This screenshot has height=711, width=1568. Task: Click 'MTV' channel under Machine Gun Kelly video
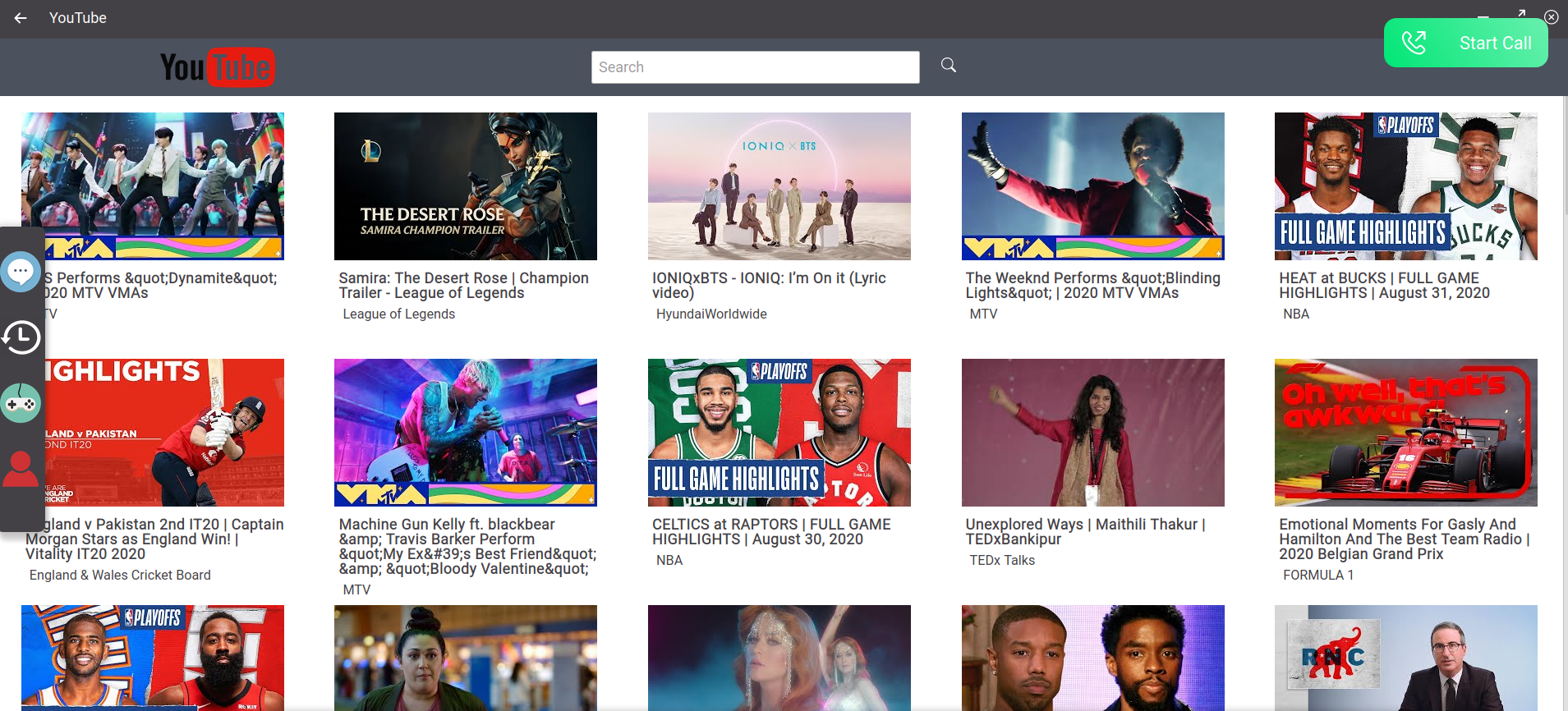pyautogui.click(x=356, y=590)
